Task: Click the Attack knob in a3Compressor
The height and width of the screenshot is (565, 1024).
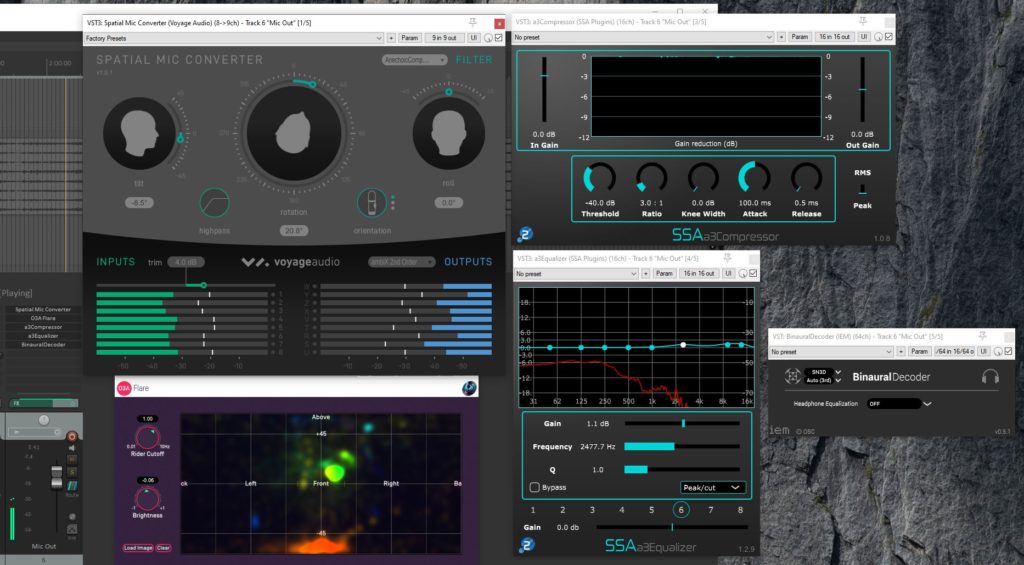Action: click(754, 178)
